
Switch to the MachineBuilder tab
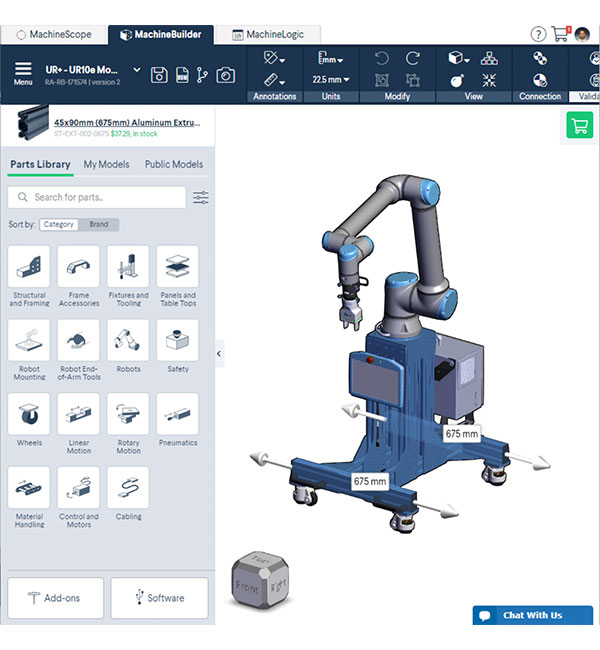click(x=161, y=34)
